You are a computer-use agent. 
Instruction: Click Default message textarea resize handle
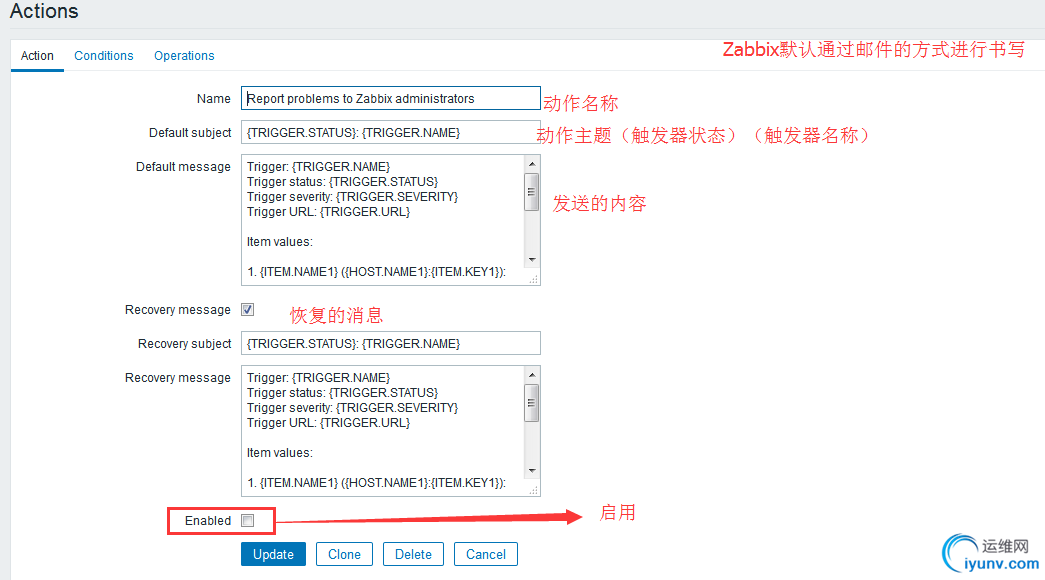(533, 279)
